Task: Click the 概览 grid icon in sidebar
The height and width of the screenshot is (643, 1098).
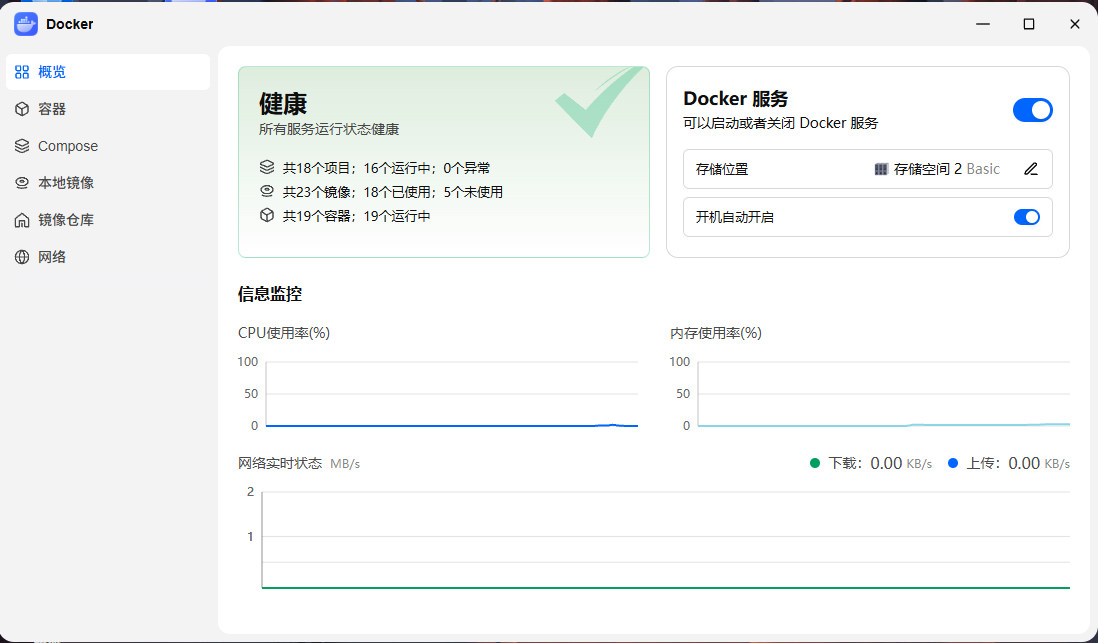Action: coord(22,72)
